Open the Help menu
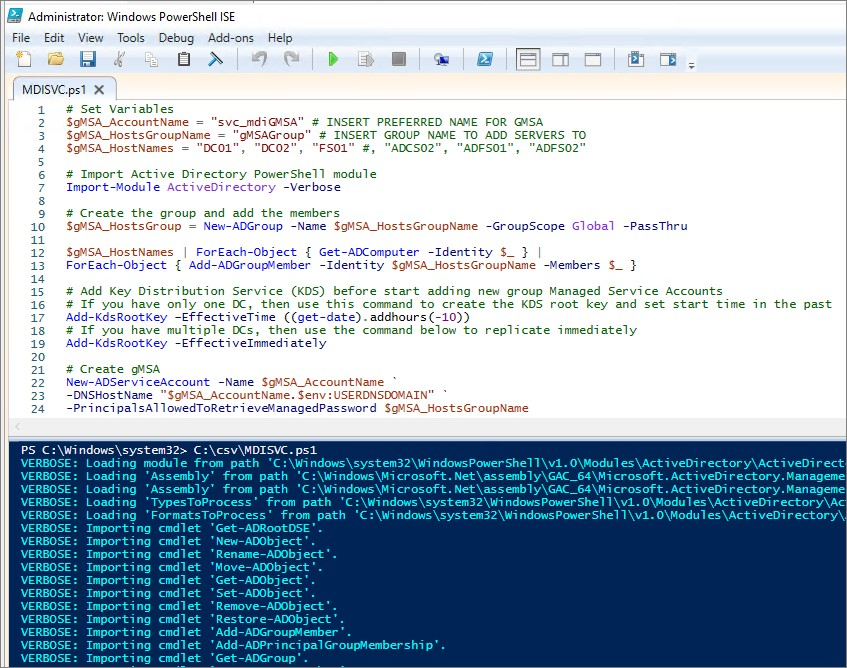Viewport: 847px width, 668px height. coord(280,38)
